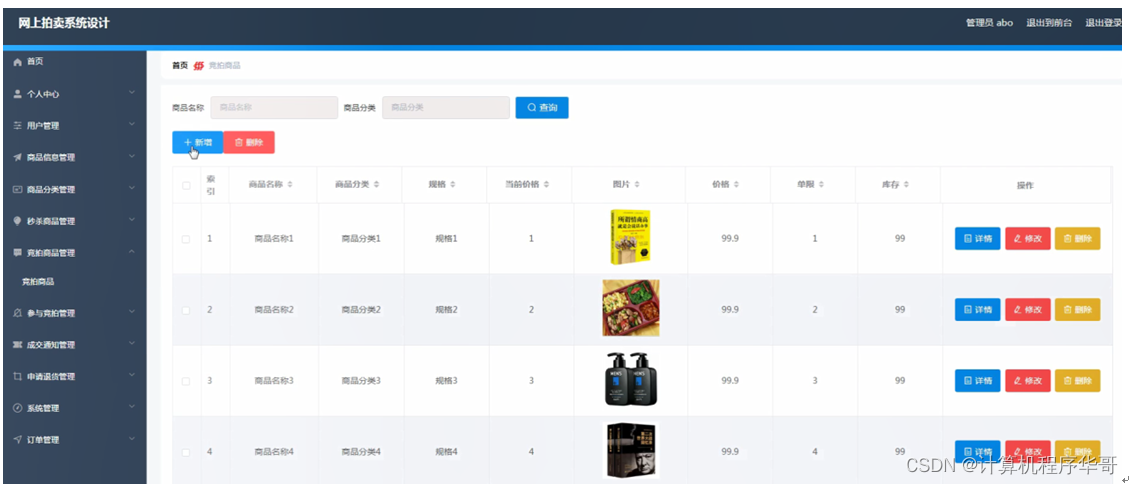Click the 查询 search button
The width and height of the screenshot is (1133, 484).
(542, 108)
